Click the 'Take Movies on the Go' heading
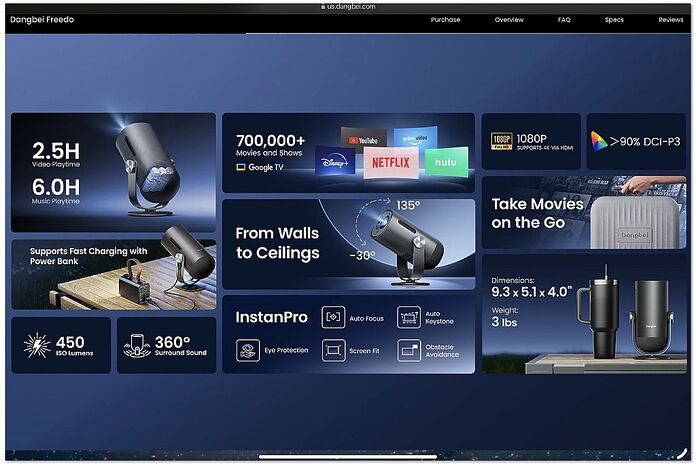 (x=538, y=213)
